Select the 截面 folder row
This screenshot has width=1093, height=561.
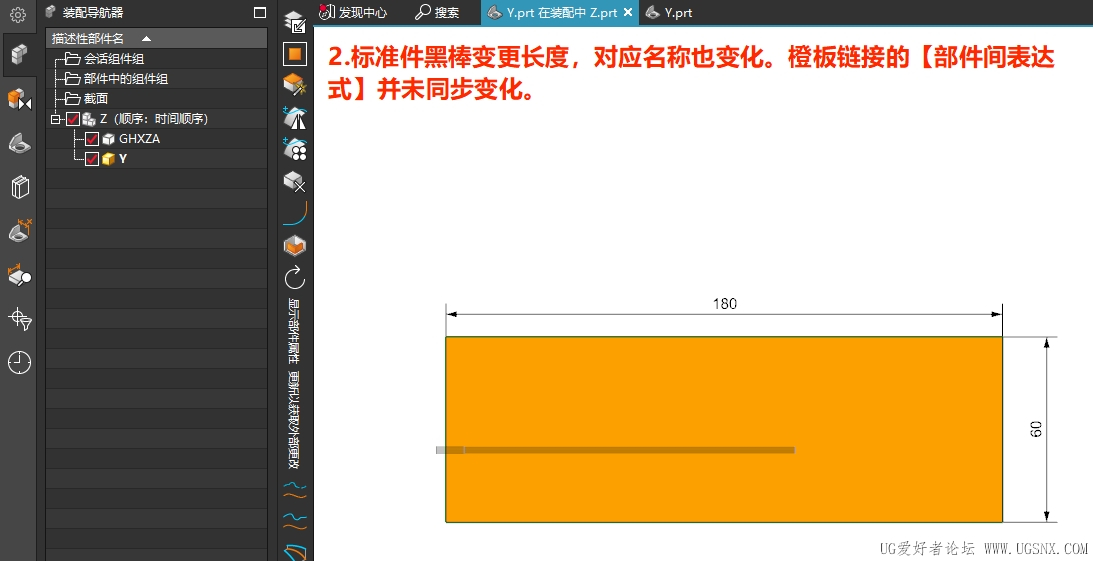(x=157, y=98)
